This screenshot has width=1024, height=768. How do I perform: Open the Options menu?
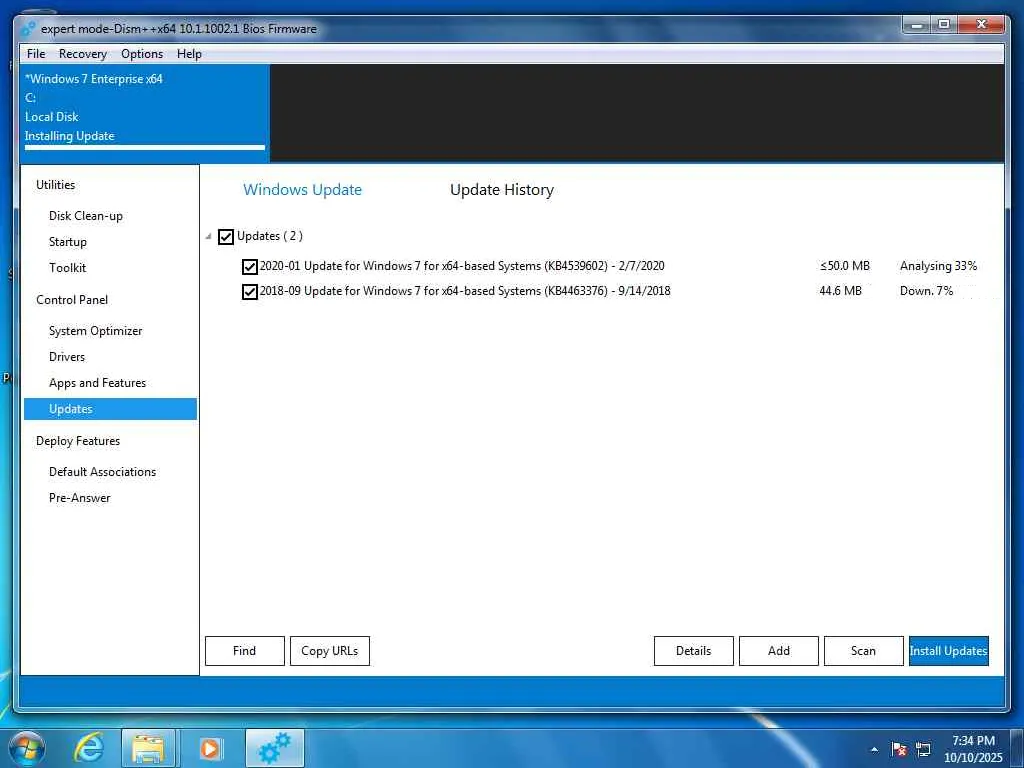click(142, 54)
